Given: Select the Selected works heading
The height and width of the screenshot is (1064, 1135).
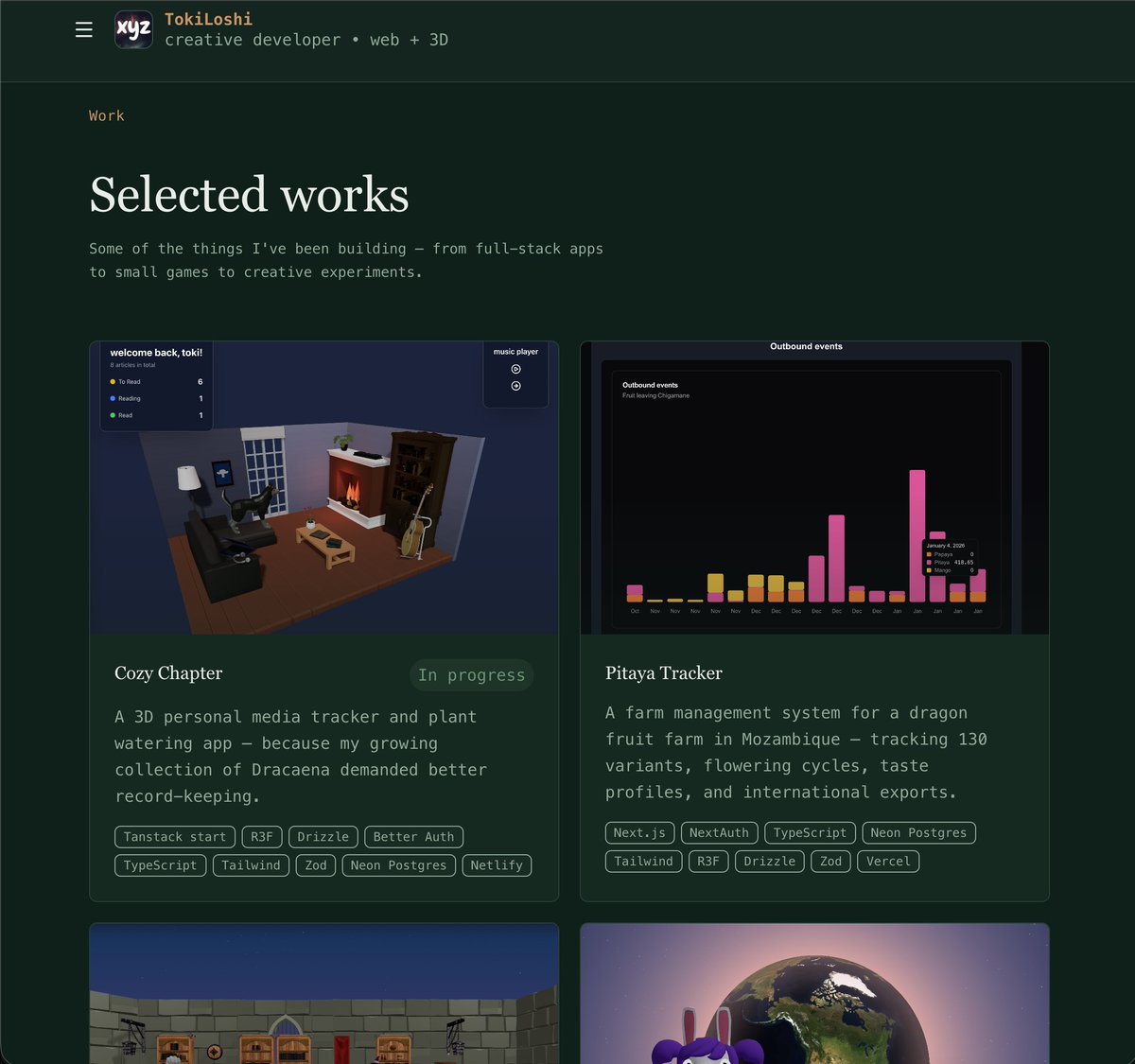Looking at the screenshot, I should pyautogui.click(x=250, y=195).
